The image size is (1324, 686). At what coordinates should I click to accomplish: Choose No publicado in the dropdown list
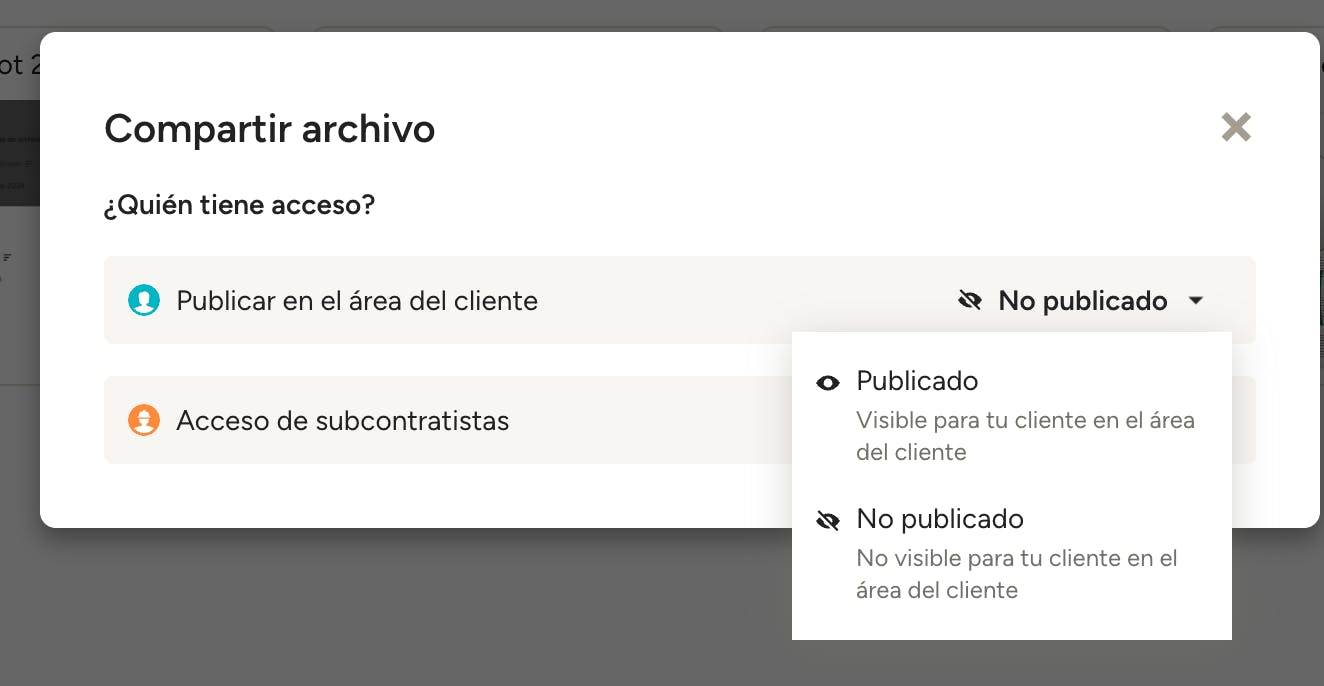click(940, 519)
